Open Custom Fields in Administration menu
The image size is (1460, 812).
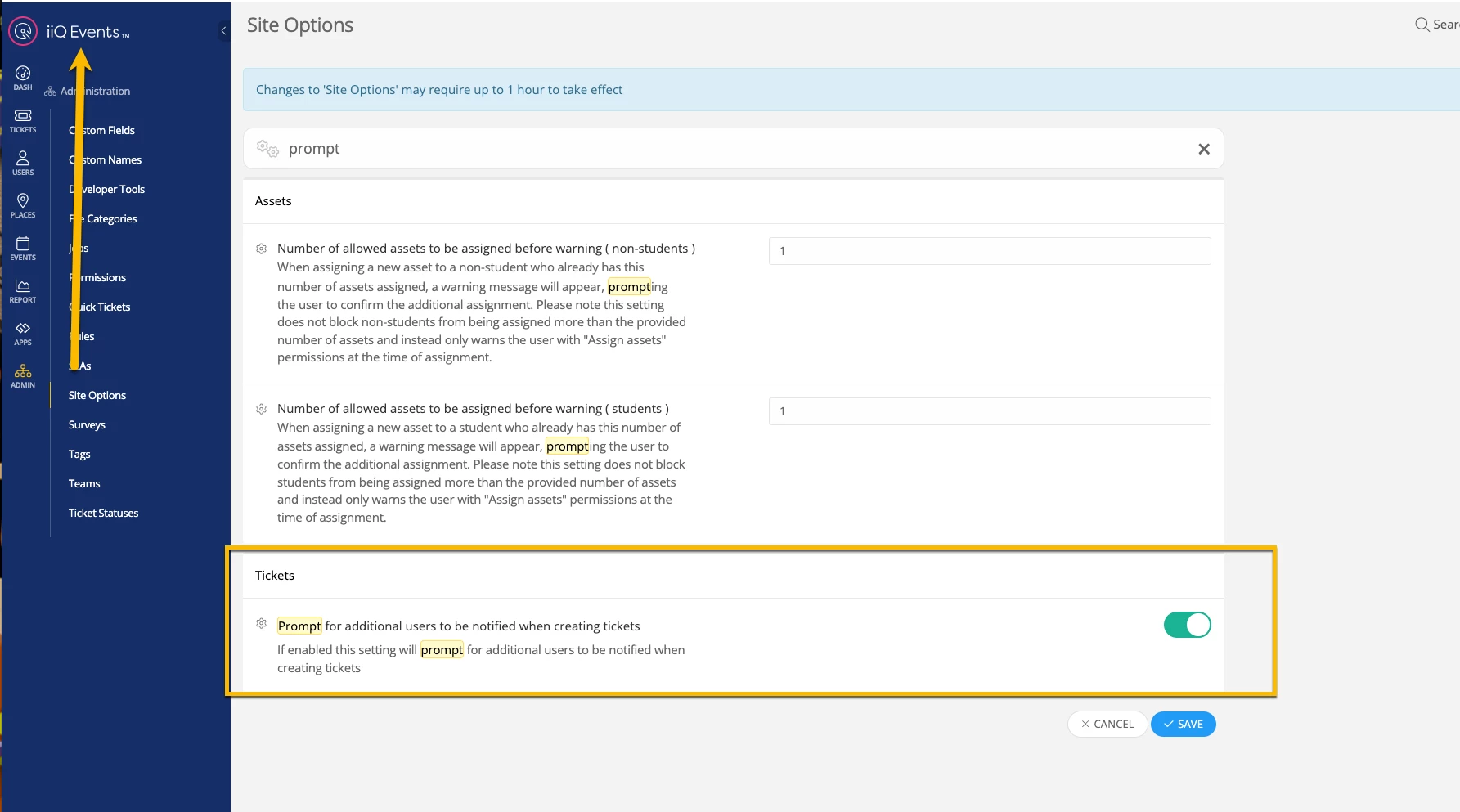(x=101, y=130)
